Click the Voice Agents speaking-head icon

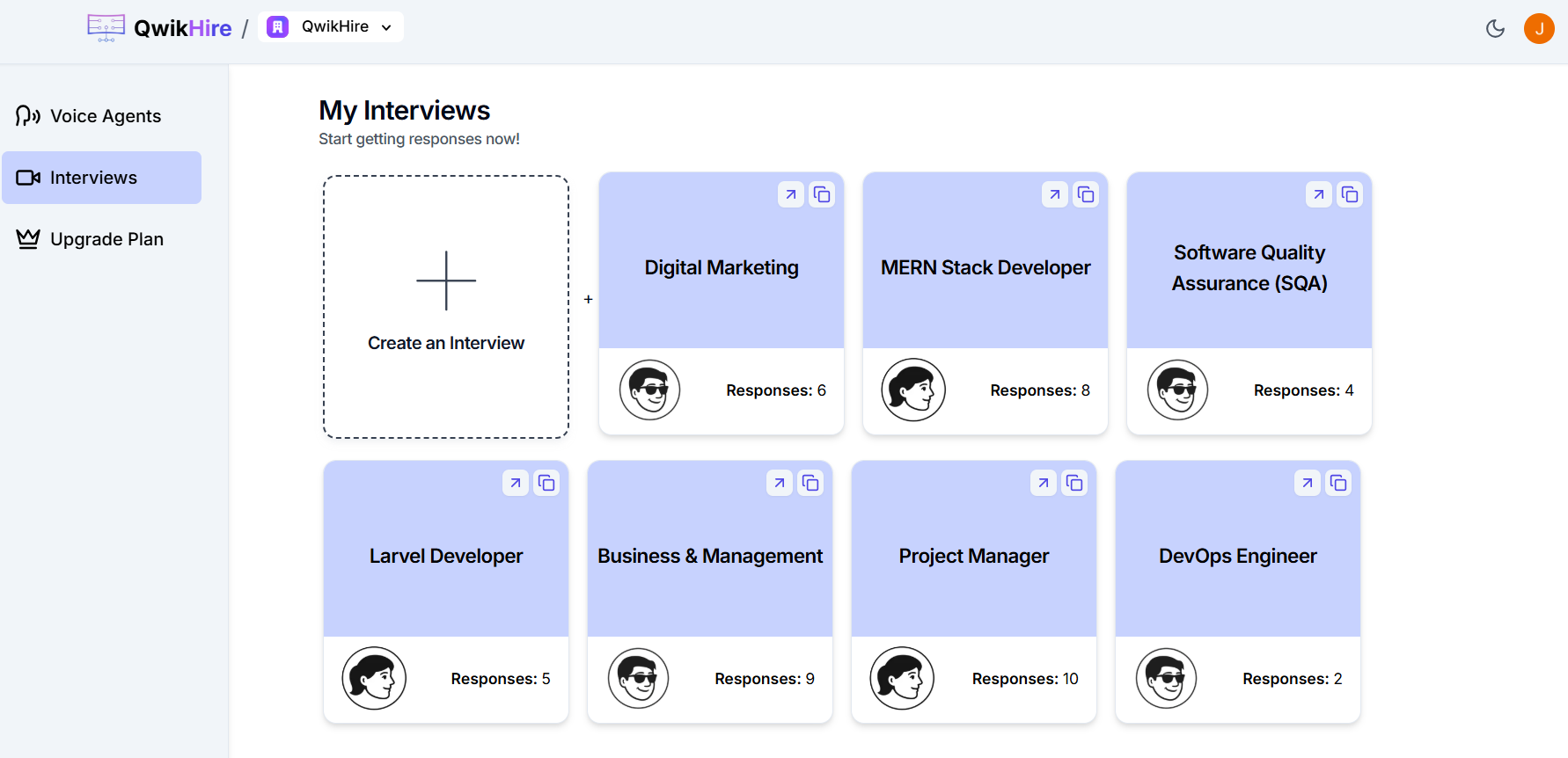pyautogui.click(x=28, y=116)
